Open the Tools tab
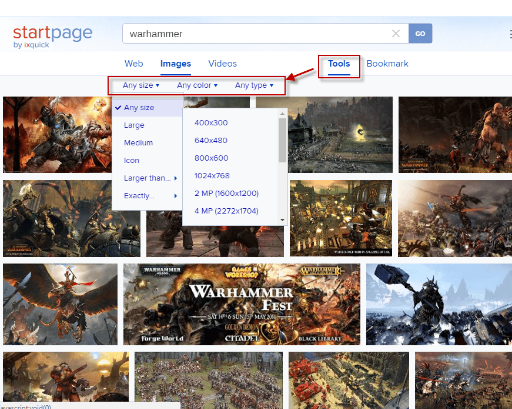The height and width of the screenshot is (409, 512). 339,64
